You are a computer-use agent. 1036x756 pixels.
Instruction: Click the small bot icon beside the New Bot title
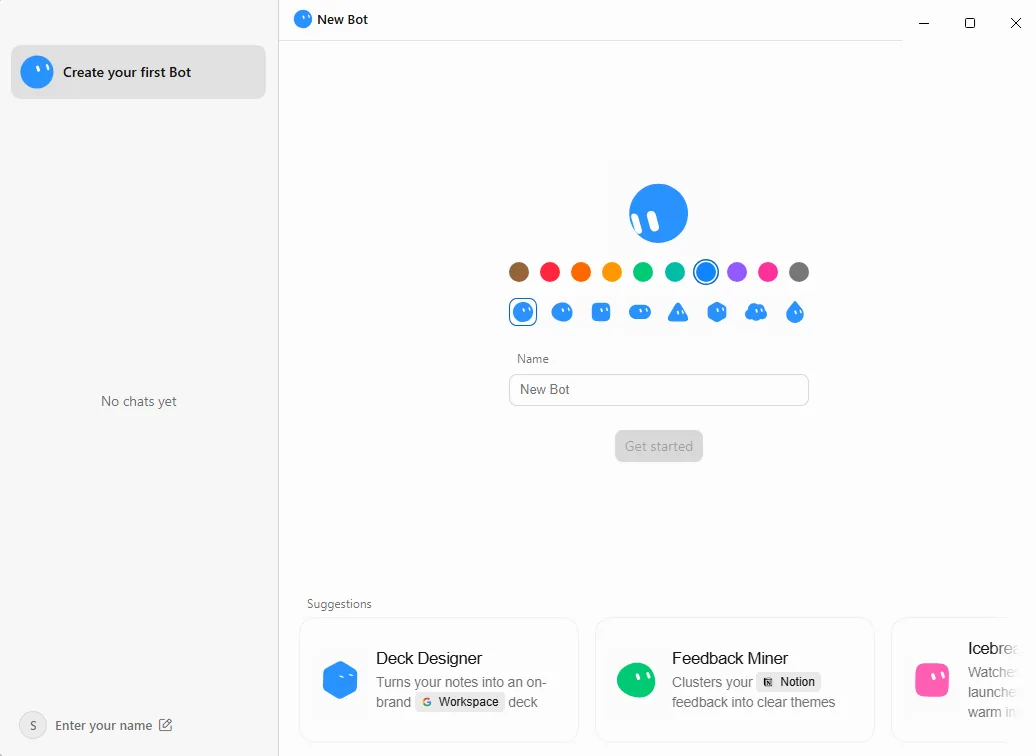(x=303, y=19)
